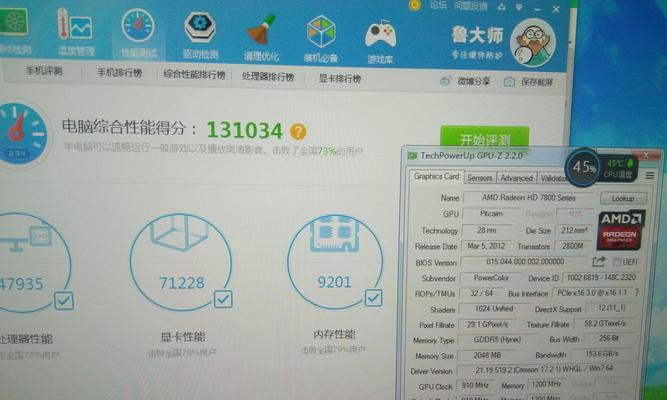Viewport: 667px width, 400px height.
Task: Open title bar menu dropdown arrow
Action: pyautogui.click(x=519, y=8)
